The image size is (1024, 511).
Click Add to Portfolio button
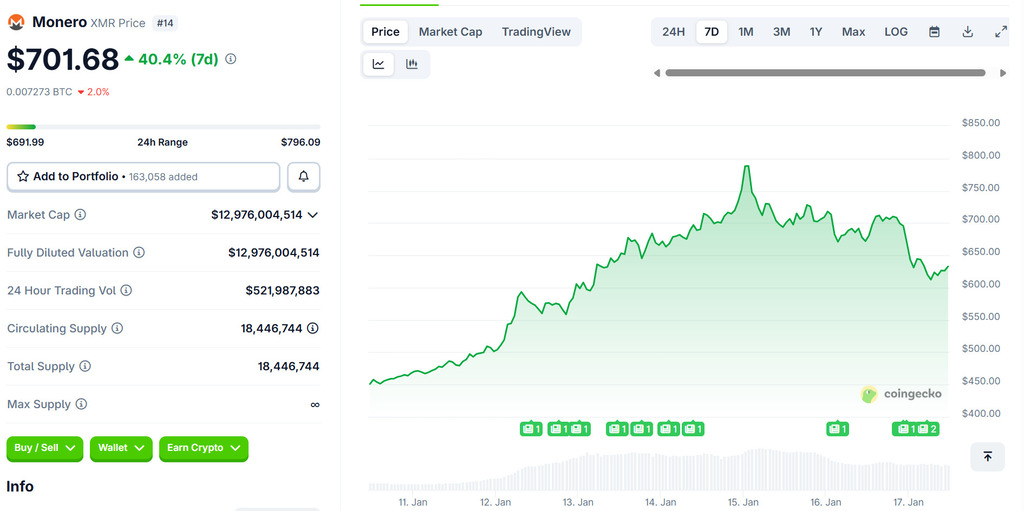(x=143, y=177)
